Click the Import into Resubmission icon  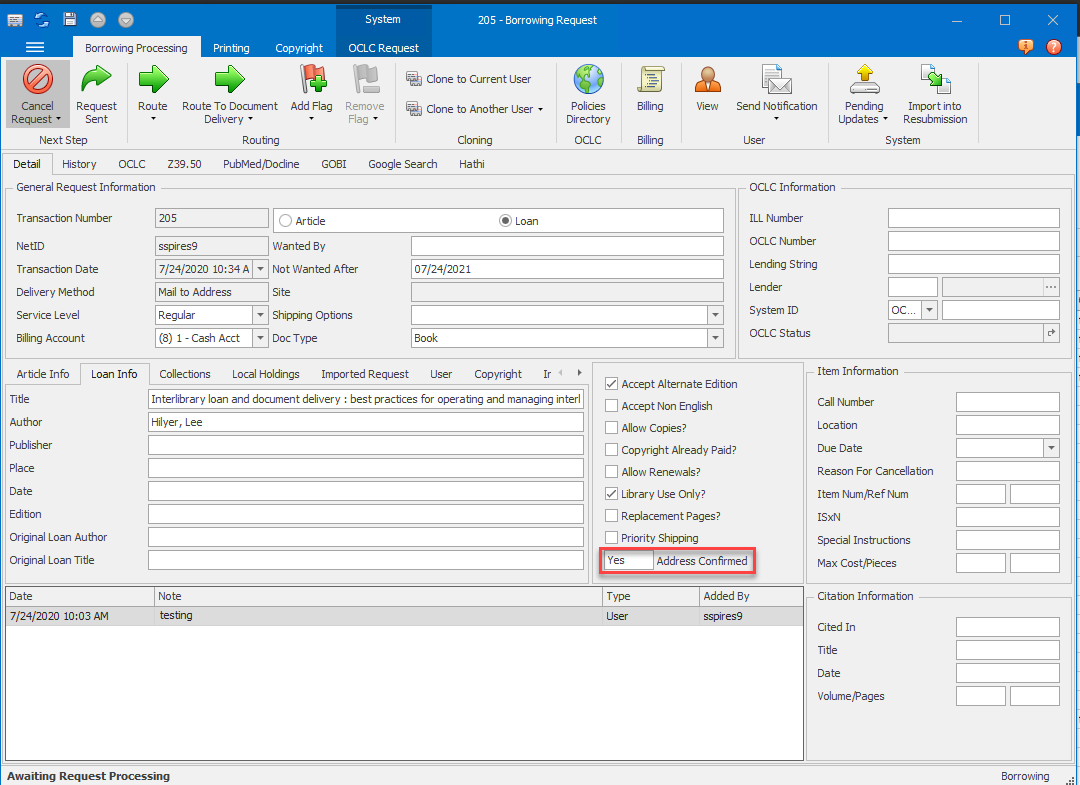click(934, 80)
